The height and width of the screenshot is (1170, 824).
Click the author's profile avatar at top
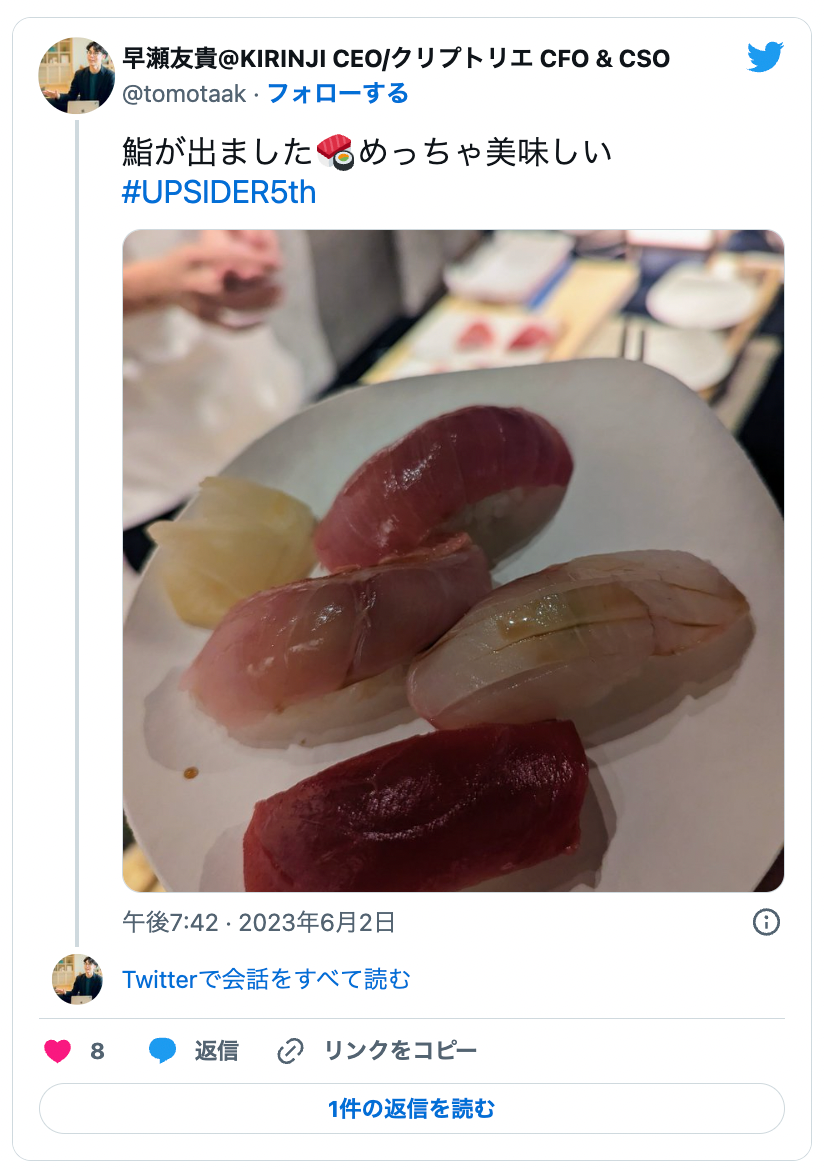(77, 76)
